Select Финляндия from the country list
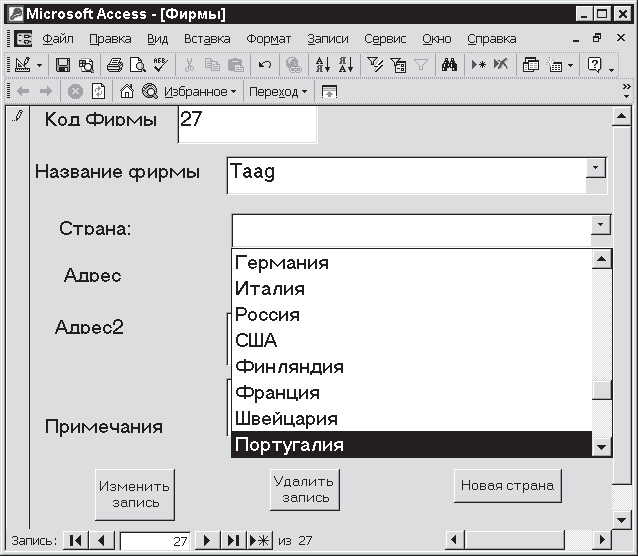This screenshot has width=638, height=556. point(289,367)
